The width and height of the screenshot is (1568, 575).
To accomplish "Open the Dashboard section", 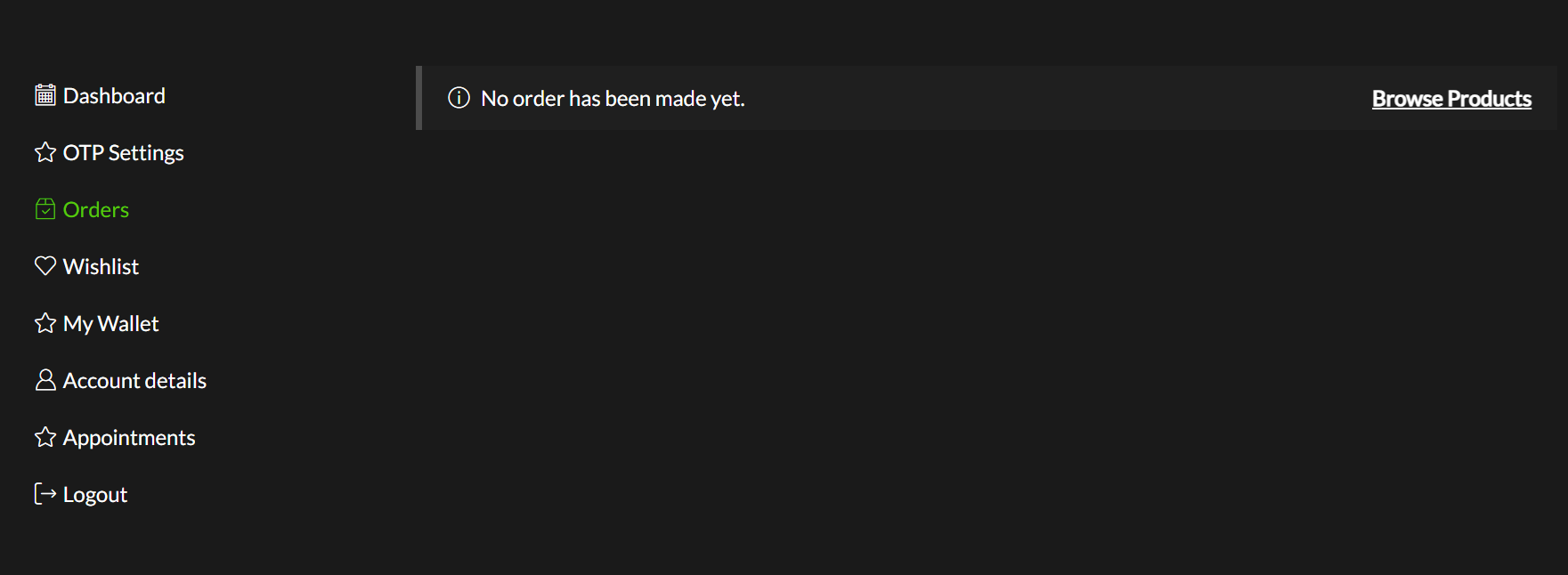I will [114, 95].
